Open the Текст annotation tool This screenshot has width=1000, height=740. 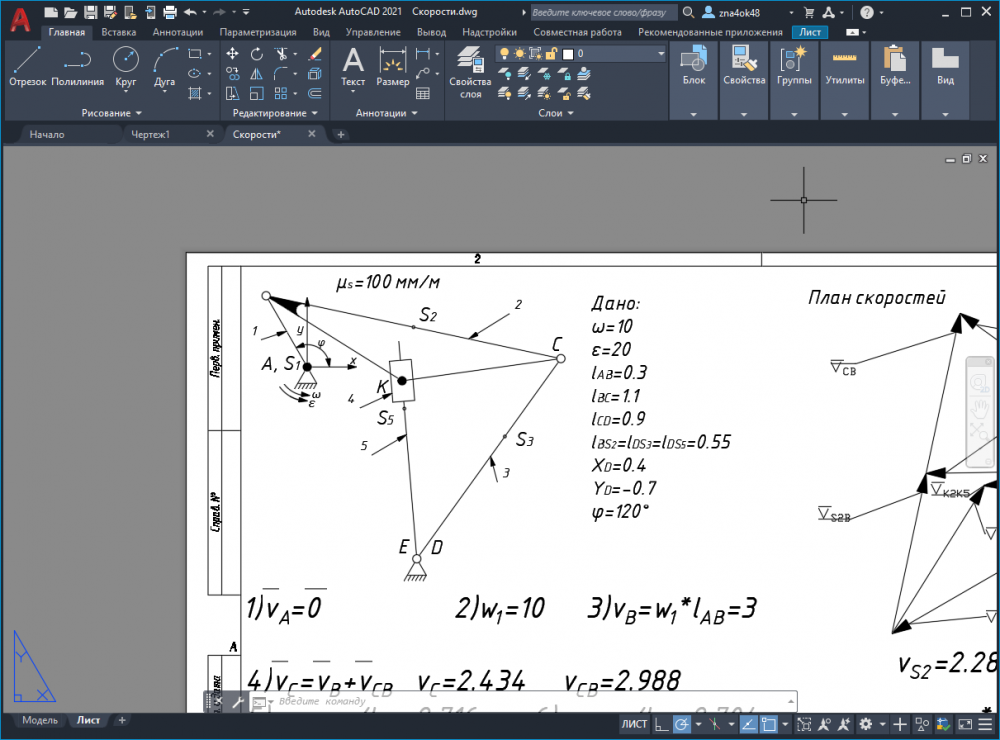pyautogui.click(x=353, y=68)
